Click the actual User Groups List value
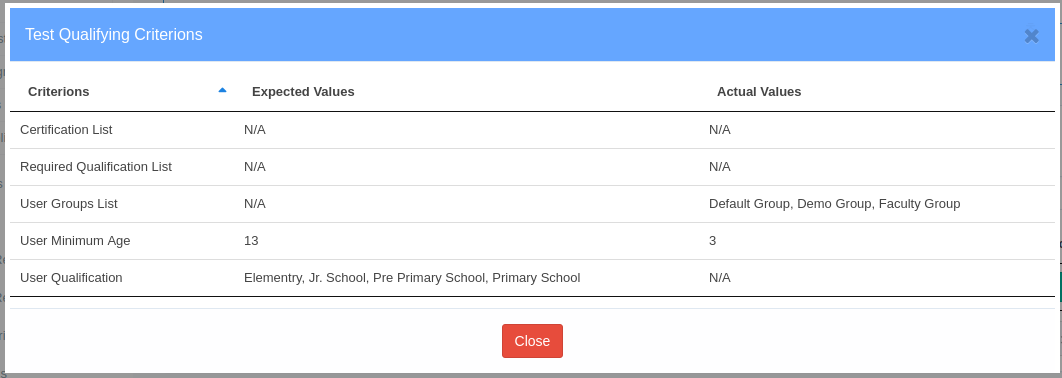The height and width of the screenshot is (378, 1062). (x=834, y=204)
